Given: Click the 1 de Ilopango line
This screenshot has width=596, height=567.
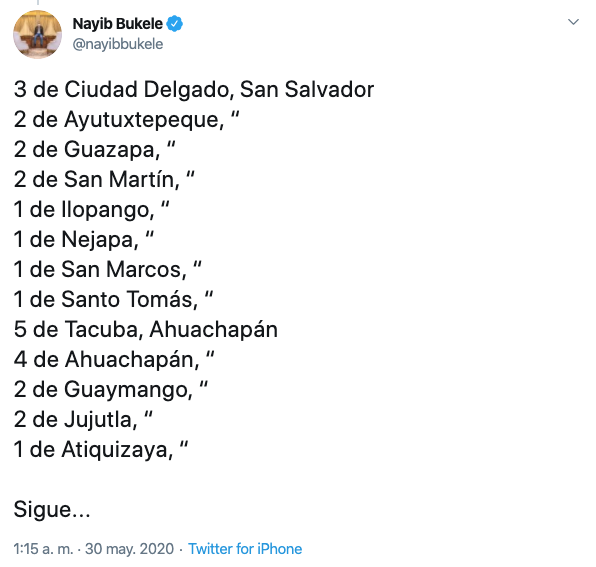Looking at the screenshot, I should 91,210.
